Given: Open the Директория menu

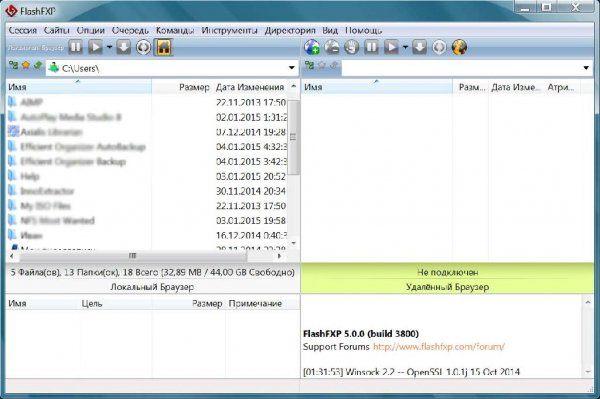Looking at the screenshot, I should [290, 30].
